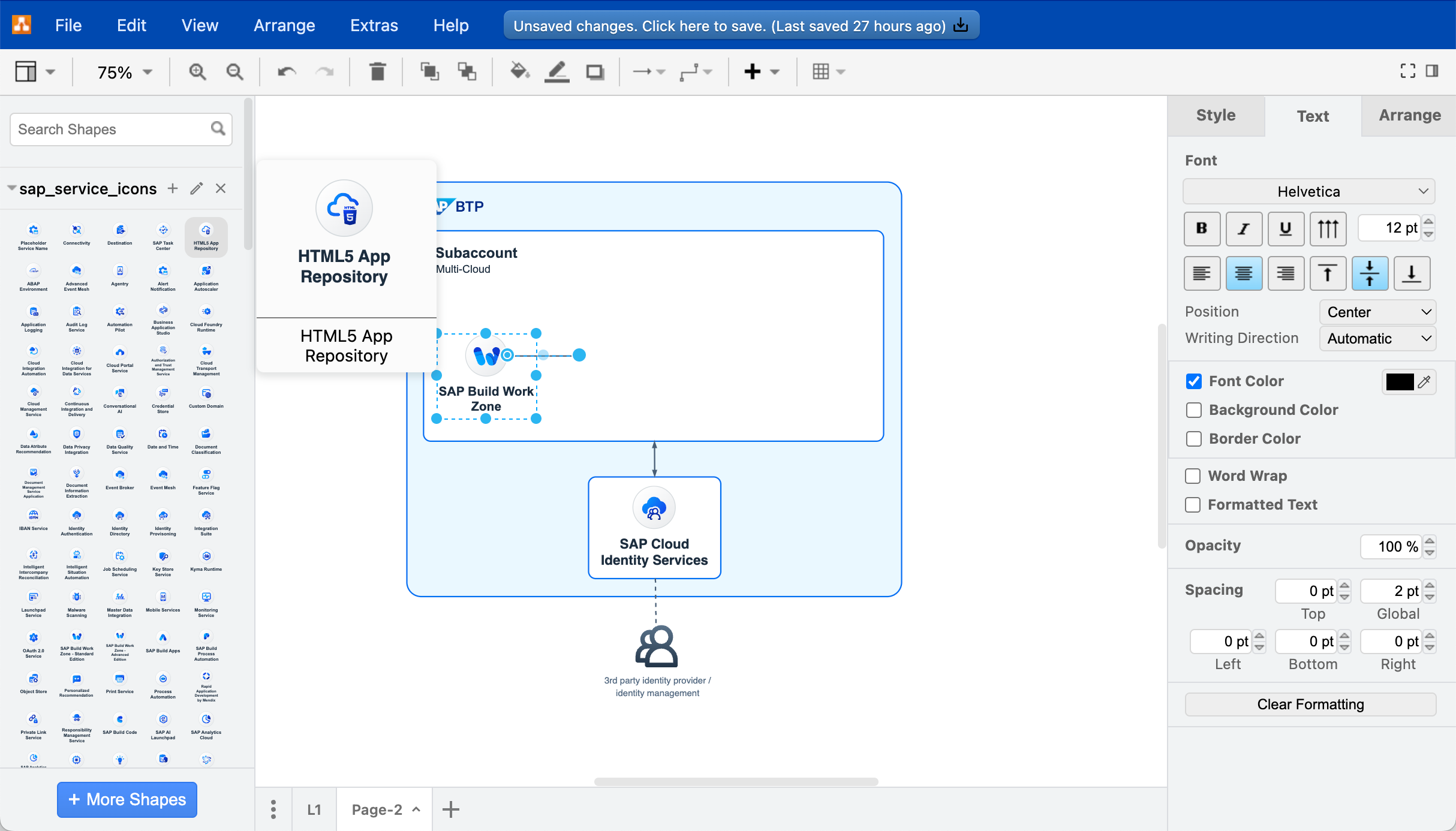Viewport: 1456px width, 831px height.
Task: Enable the Border Color checkbox
Action: (x=1194, y=439)
